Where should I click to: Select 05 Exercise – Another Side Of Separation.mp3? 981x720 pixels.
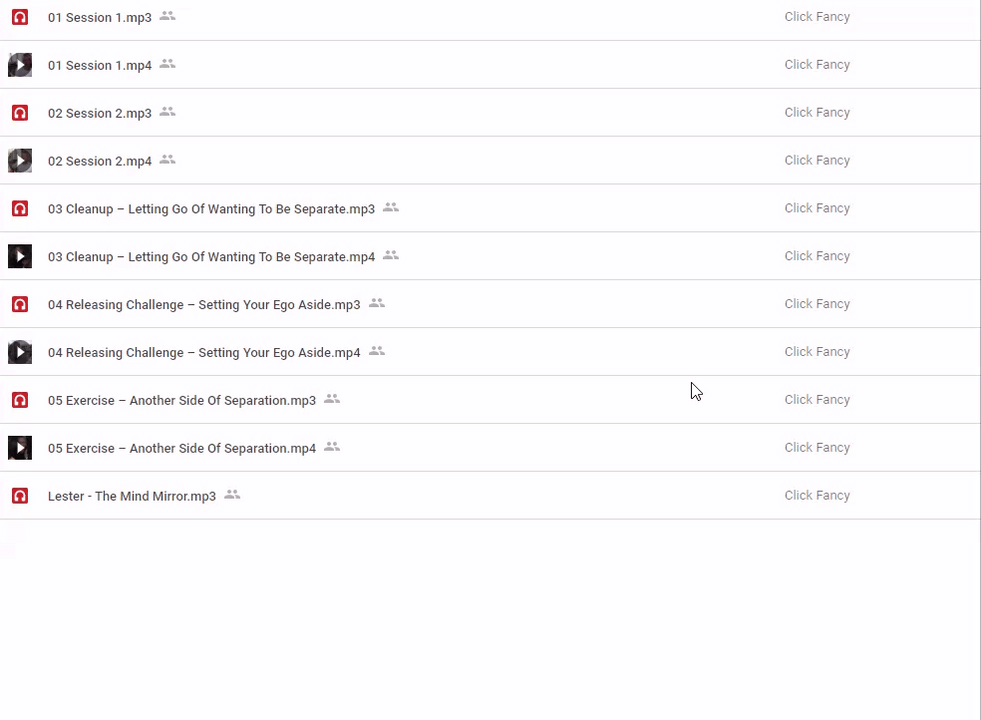click(x=182, y=401)
